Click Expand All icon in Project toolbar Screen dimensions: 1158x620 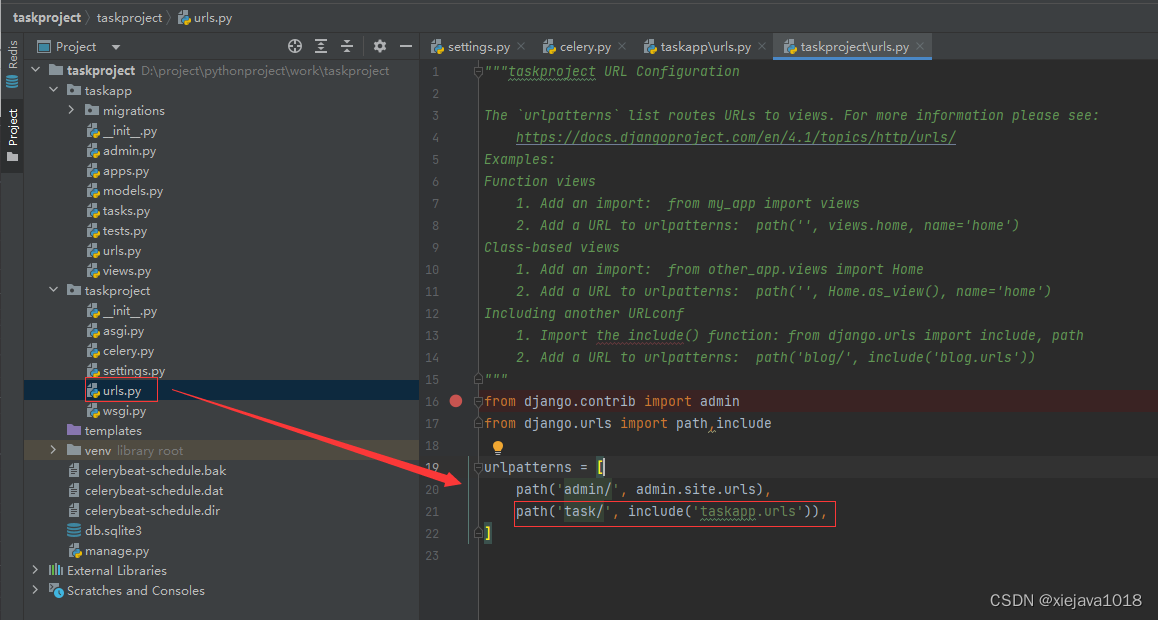[321, 46]
